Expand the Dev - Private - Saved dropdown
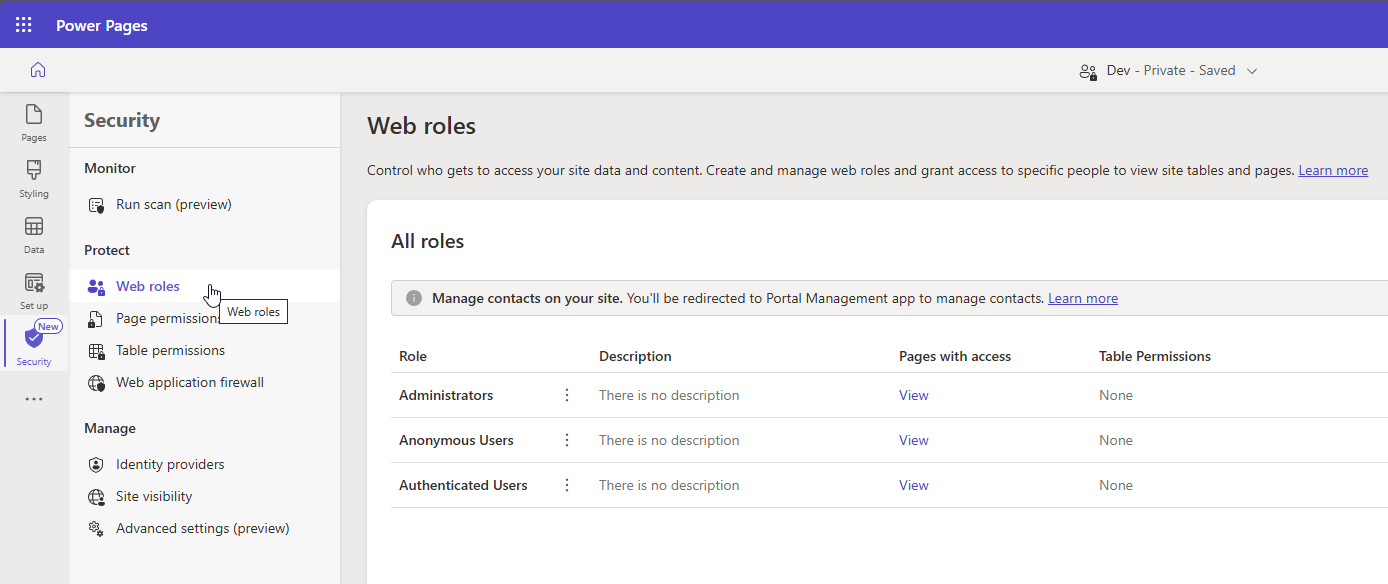Screen dimensions: 1388x584 point(1252,71)
